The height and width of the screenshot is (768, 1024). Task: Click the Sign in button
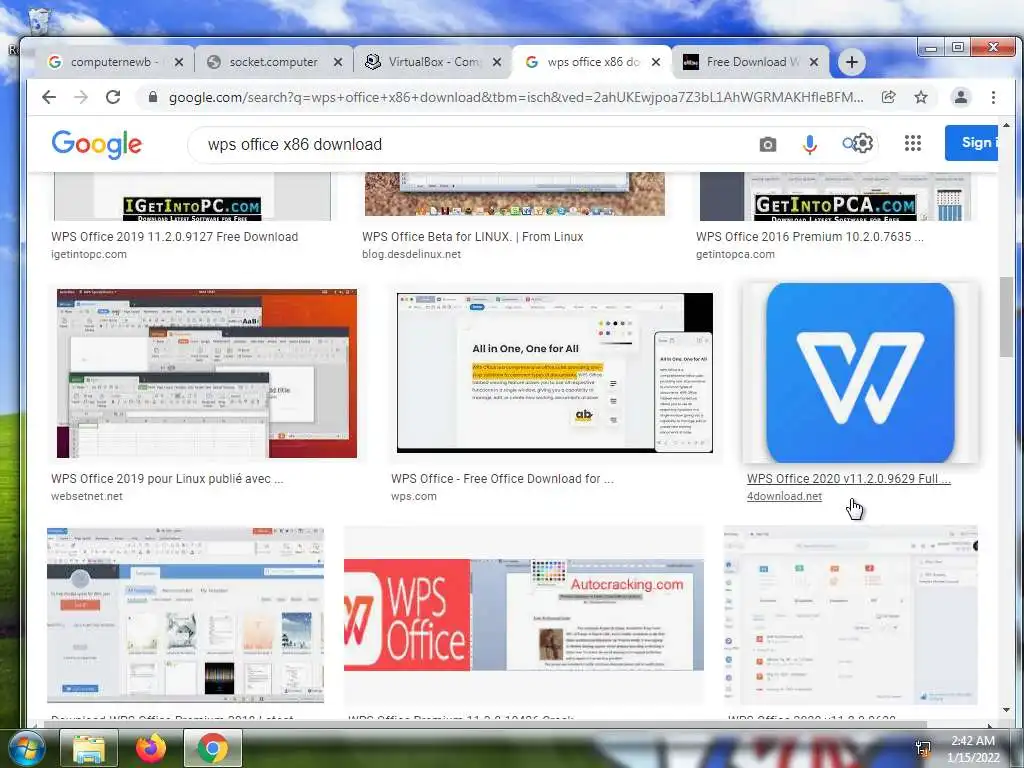tap(972, 142)
